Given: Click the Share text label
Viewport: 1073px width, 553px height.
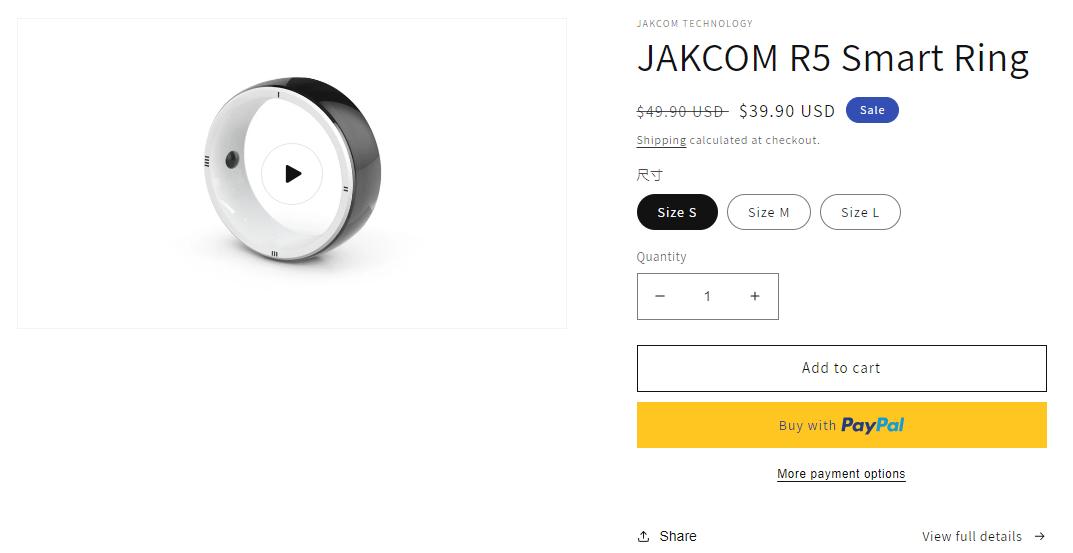Looking at the screenshot, I should [x=678, y=536].
